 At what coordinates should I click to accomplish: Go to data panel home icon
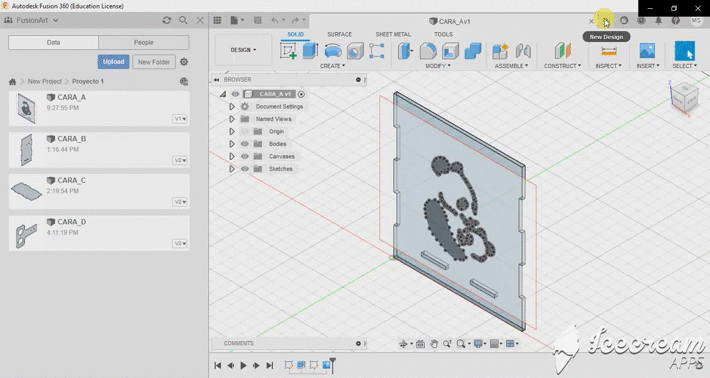pyautogui.click(x=12, y=81)
